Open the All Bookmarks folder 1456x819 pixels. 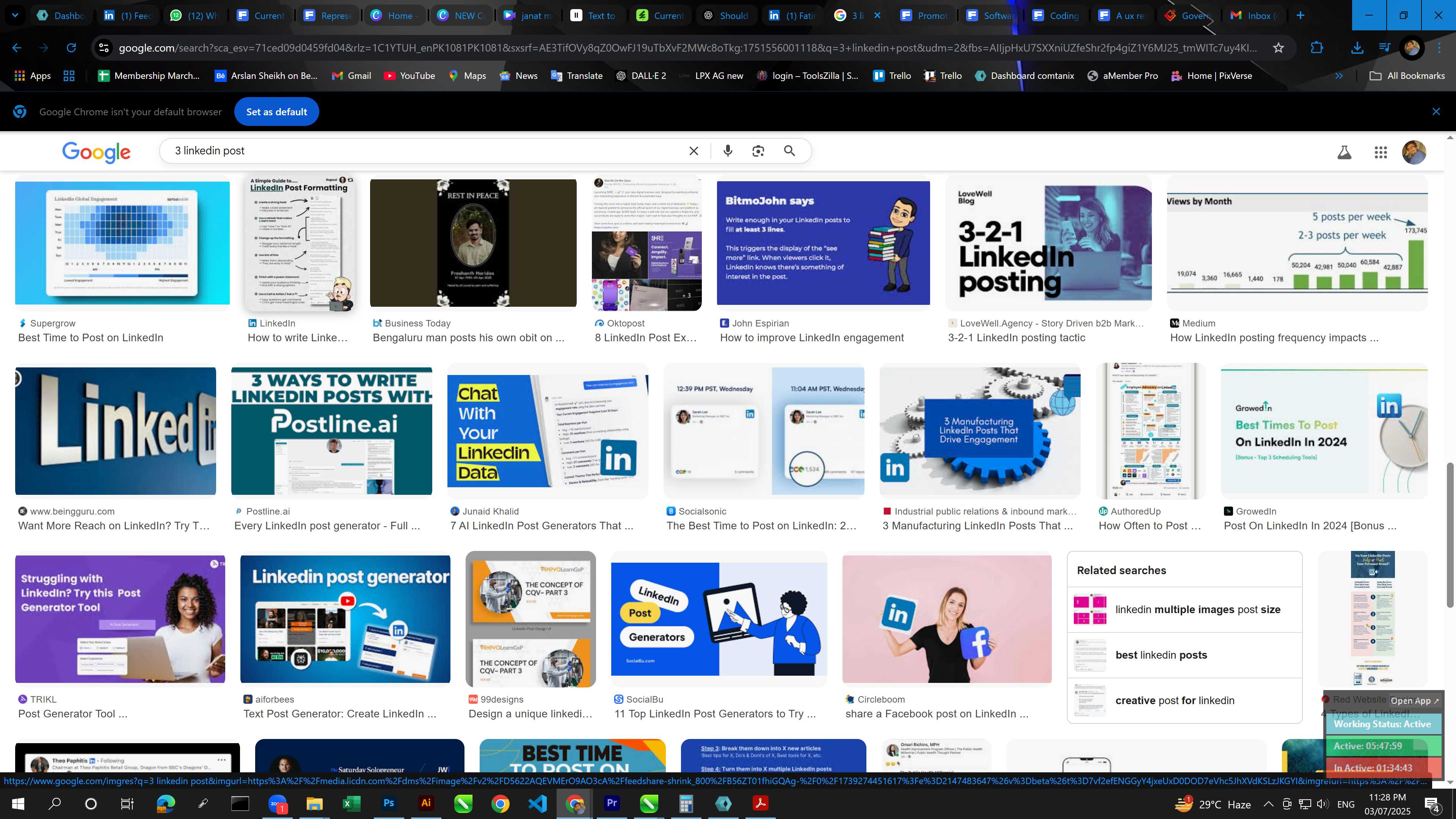pos(1407,76)
